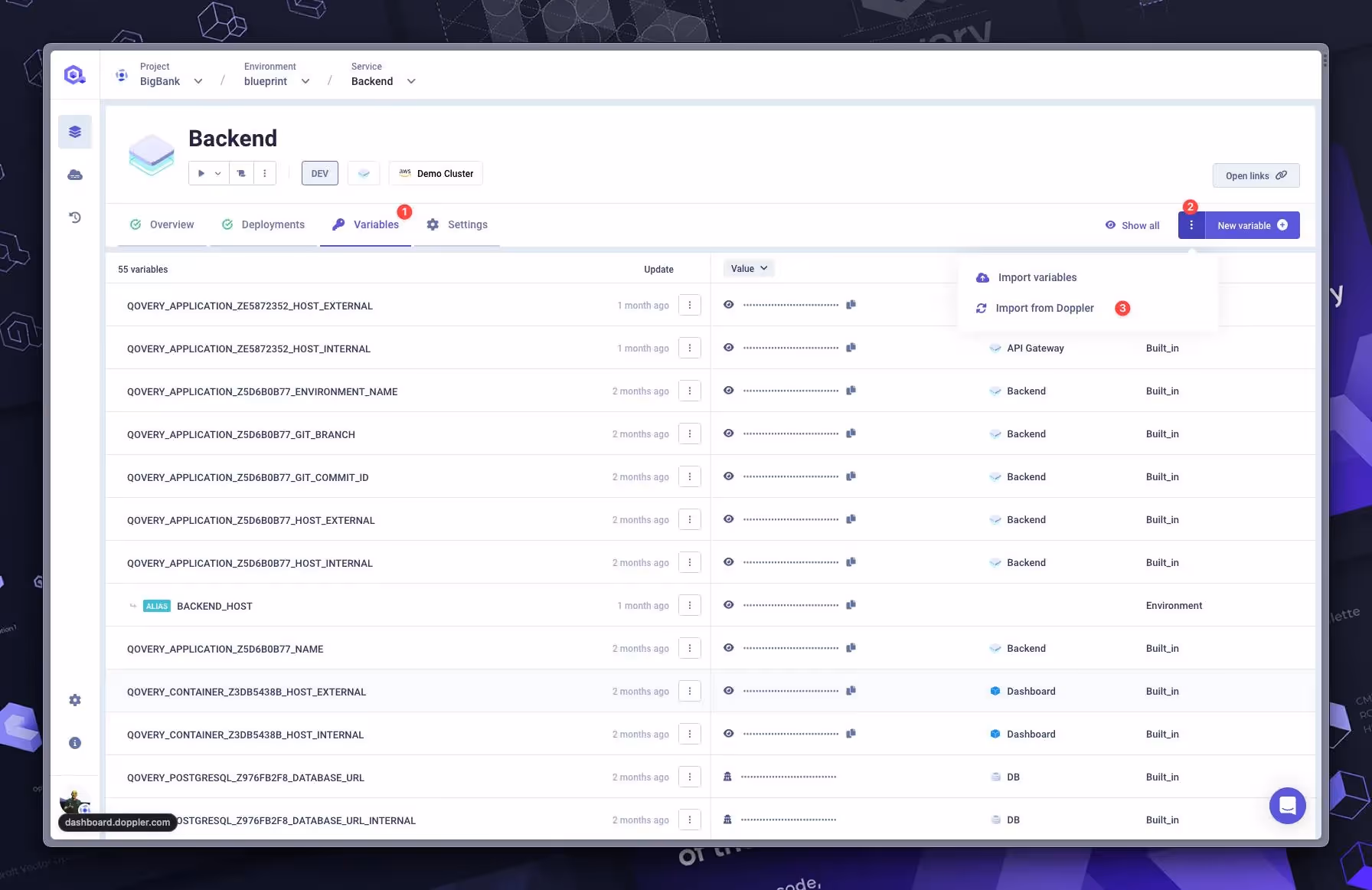Reveal value of GIT_BRANCH variable

(x=729, y=434)
